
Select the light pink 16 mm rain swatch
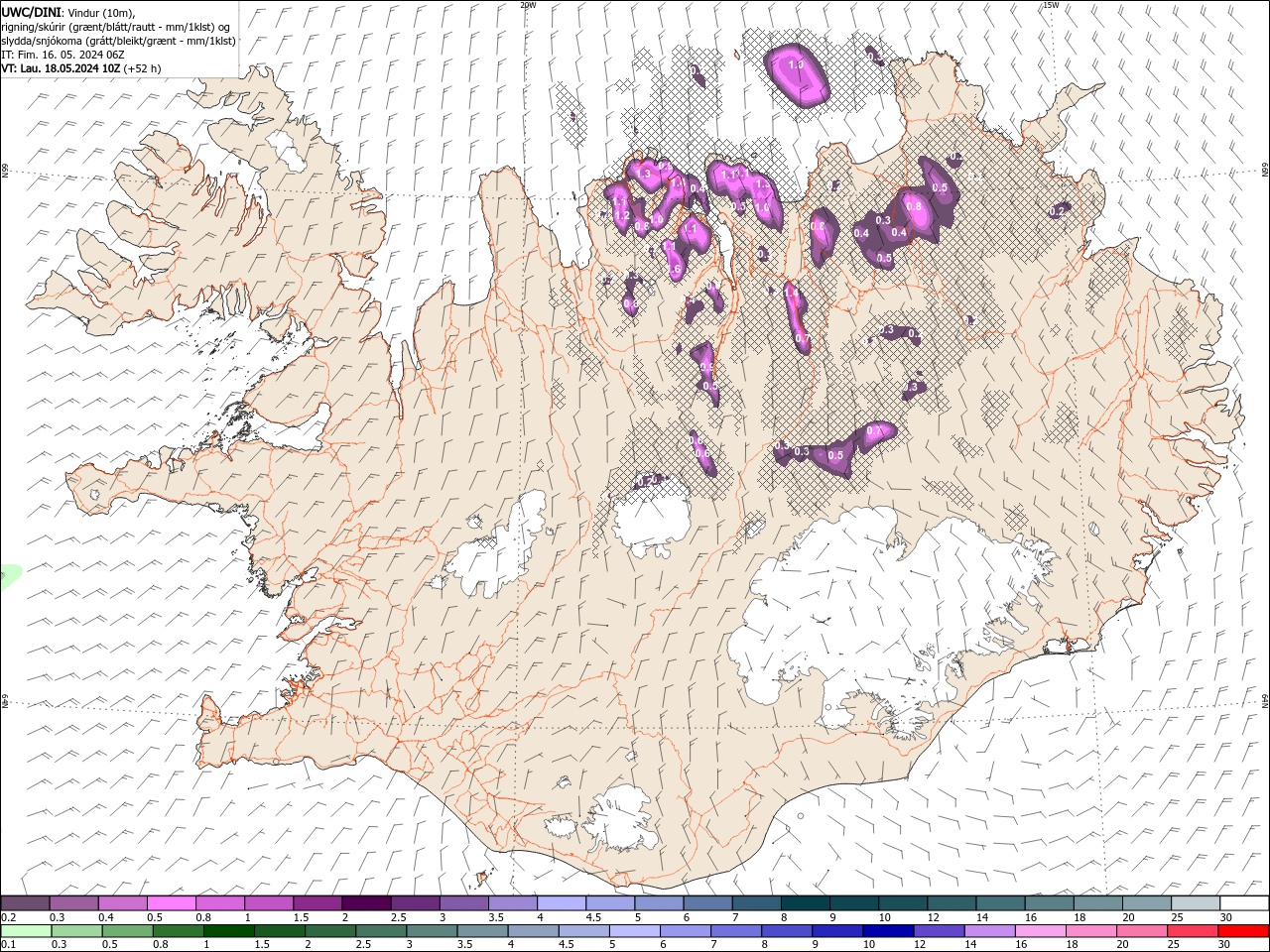click(x=1040, y=931)
